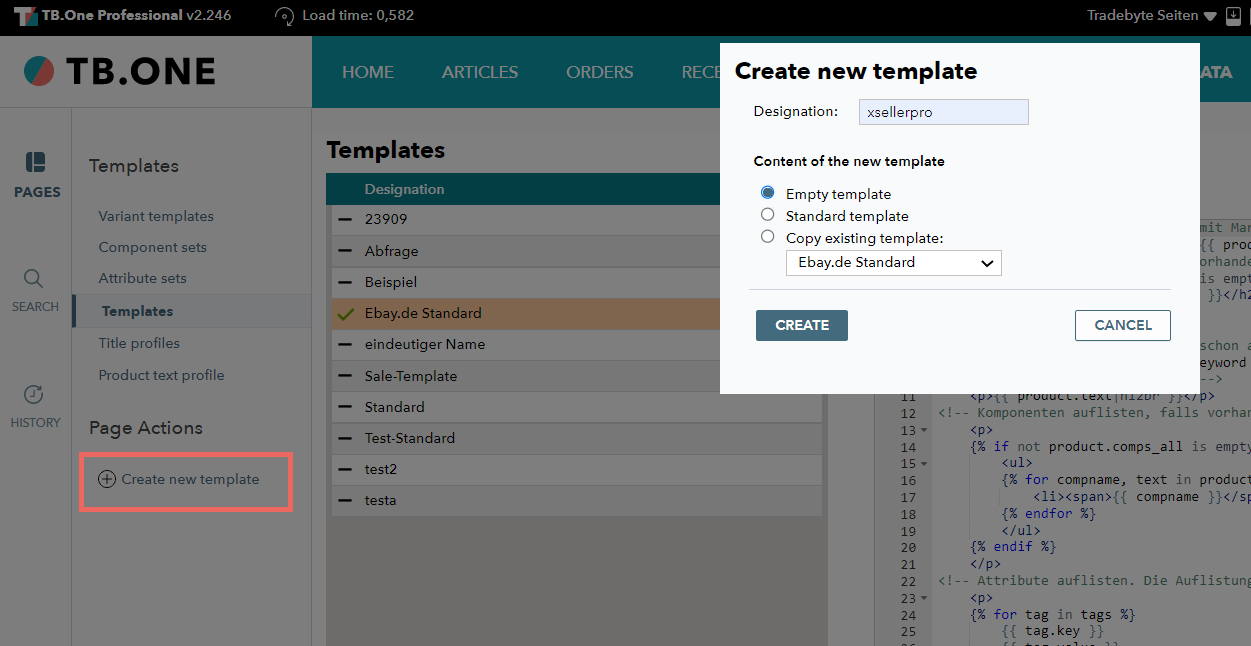Go to Variant templates in sidebar

pos(156,216)
